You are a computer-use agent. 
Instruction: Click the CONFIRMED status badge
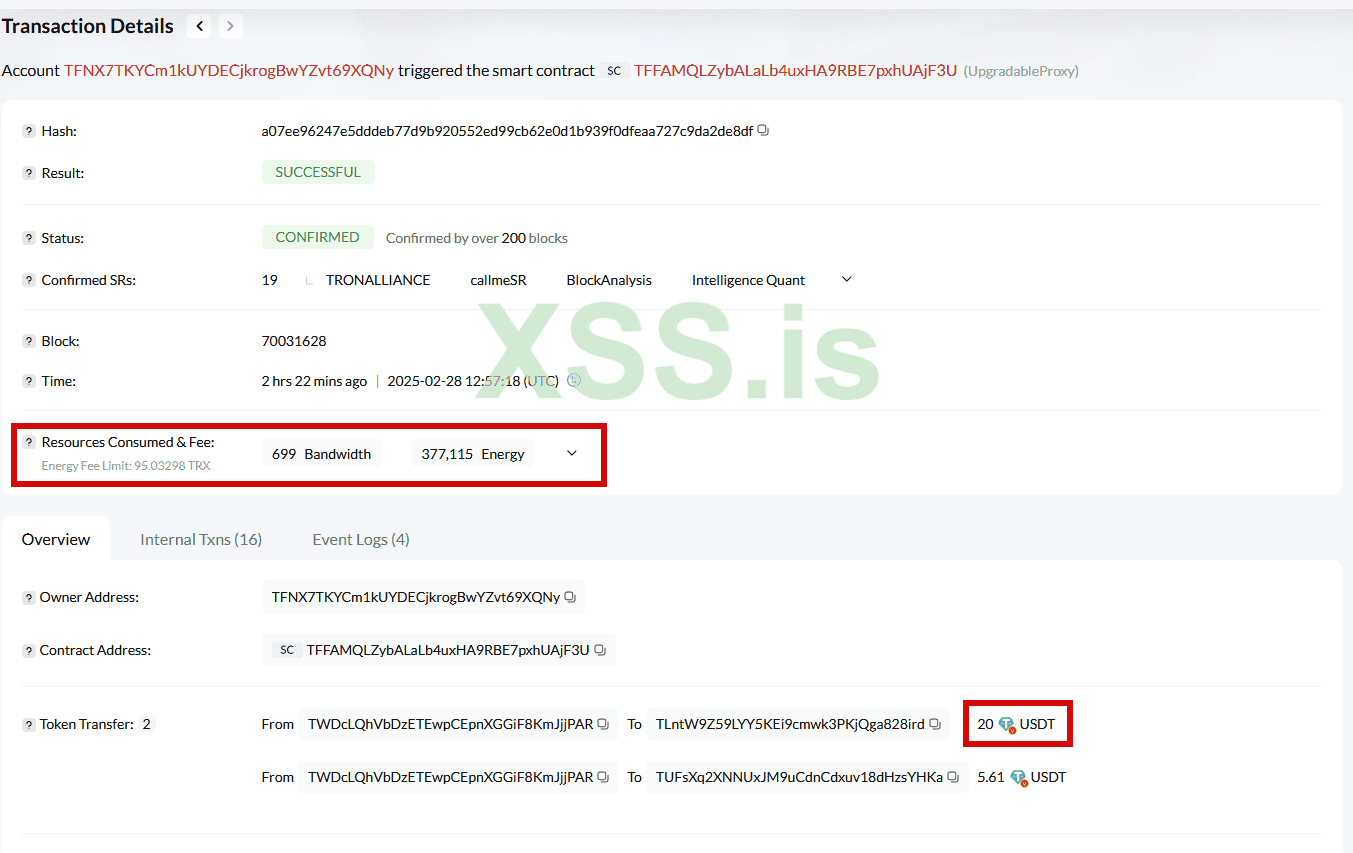pyautogui.click(x=317, y=237)
